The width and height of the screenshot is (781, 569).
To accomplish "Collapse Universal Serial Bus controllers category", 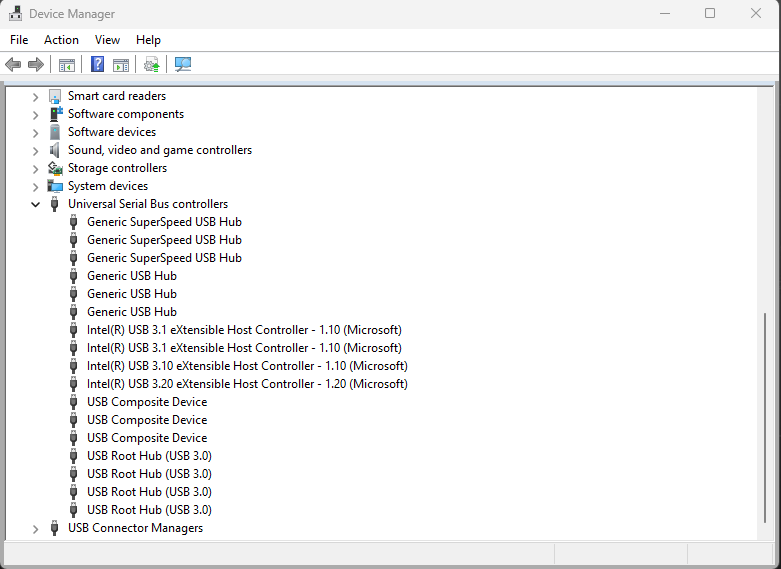I will [x=36, y=204].
